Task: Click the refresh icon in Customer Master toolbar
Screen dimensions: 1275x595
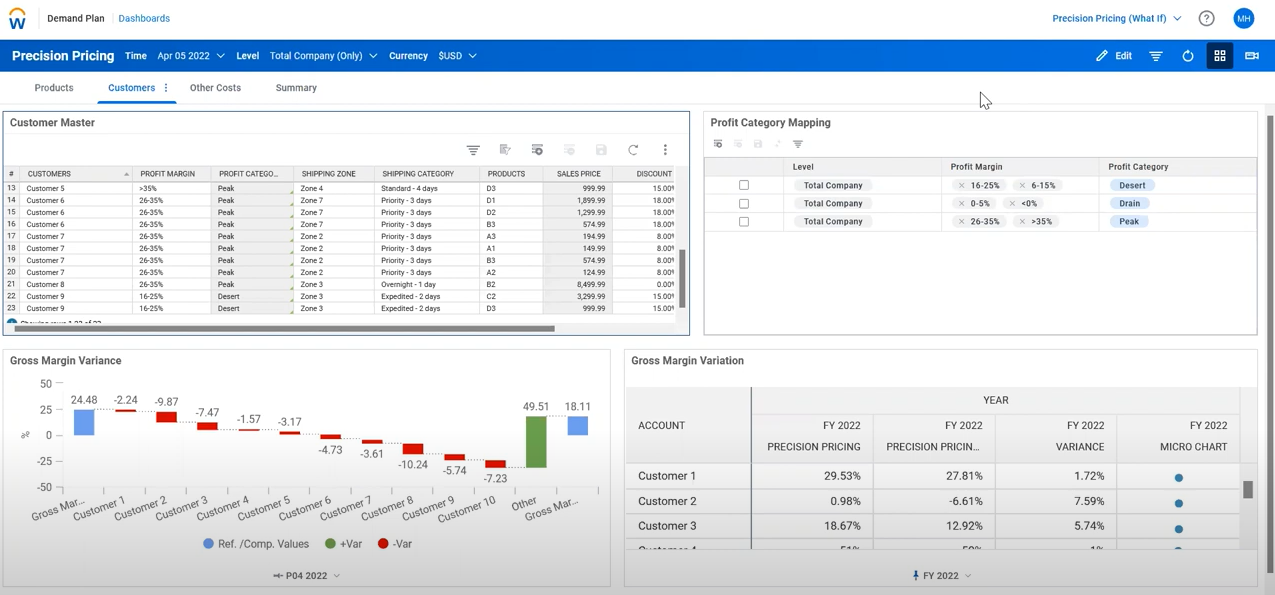Action: click(x=633, y=149)
